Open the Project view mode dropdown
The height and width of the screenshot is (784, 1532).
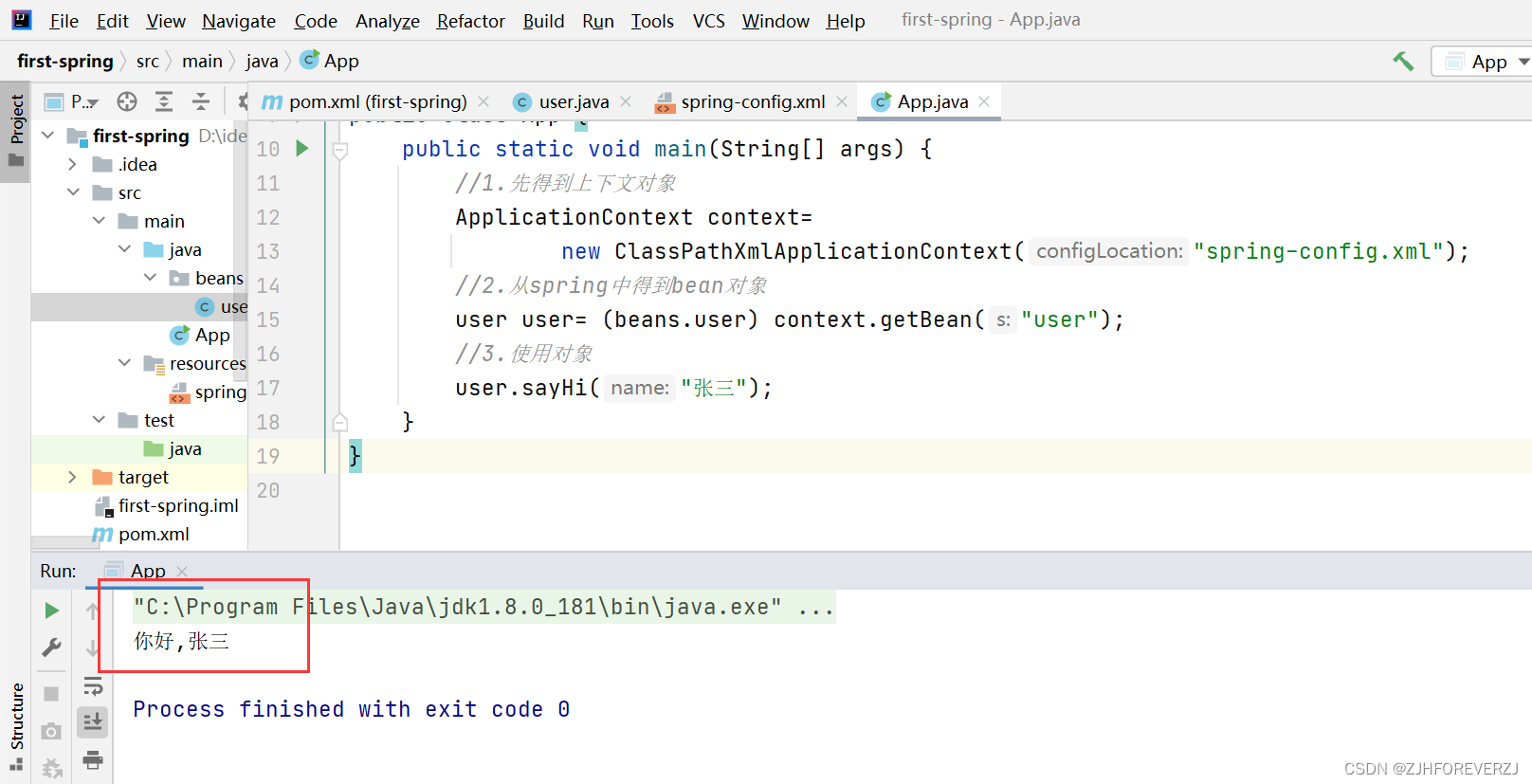[x=72, y=101]
